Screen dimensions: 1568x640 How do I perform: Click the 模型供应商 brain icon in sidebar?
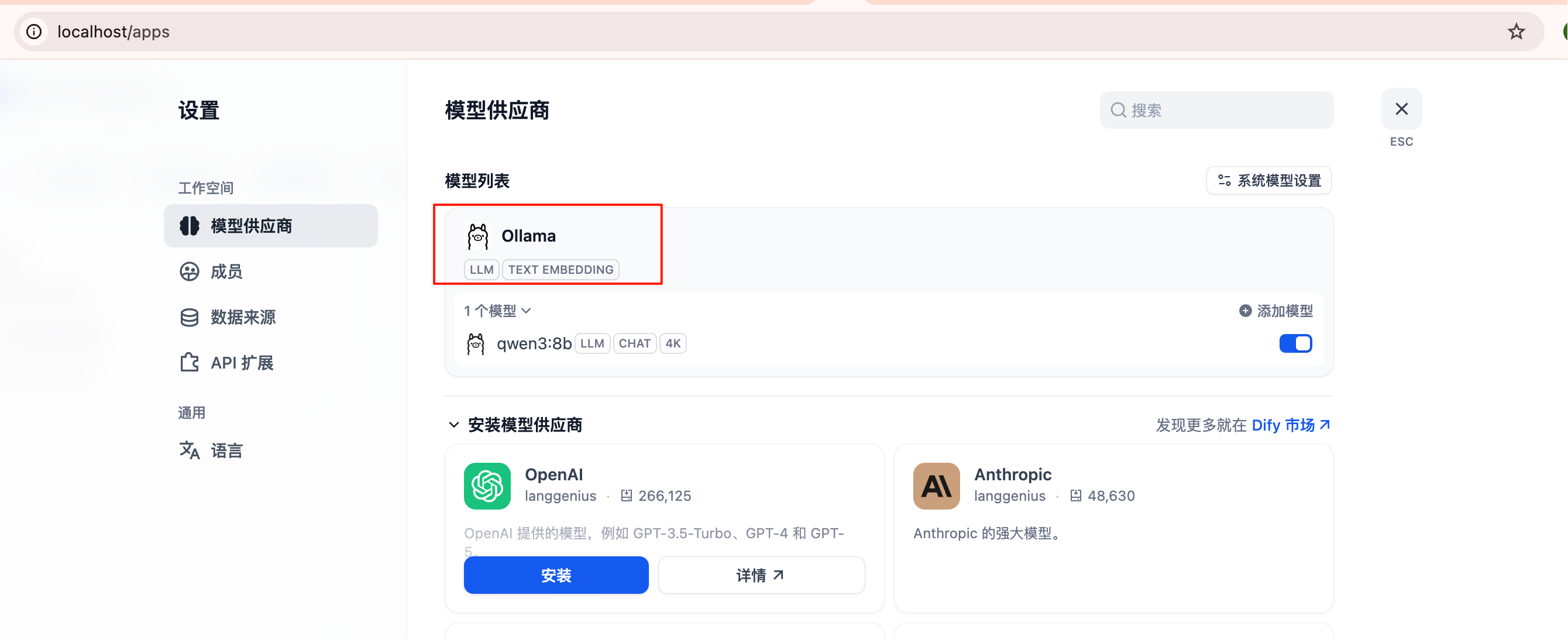pyautogui.click(x=190, y=226)
